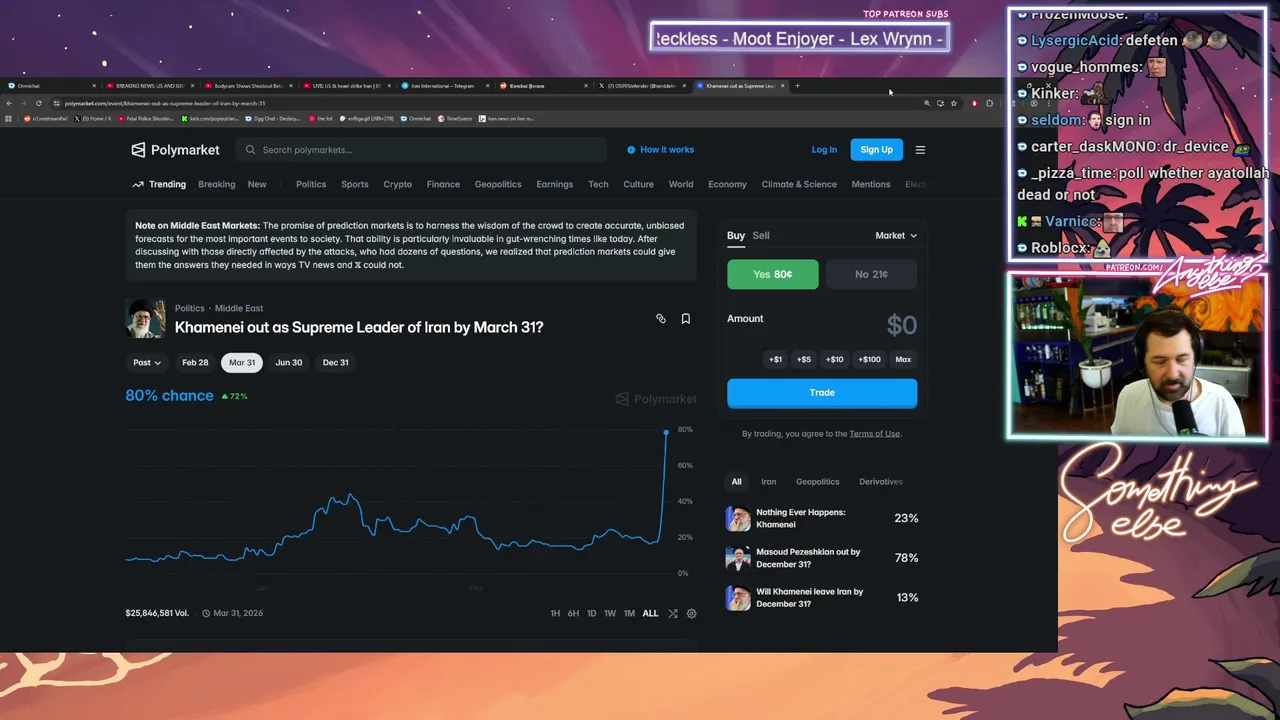
Task: Select the Feb 28 date
Action: point(195,362)
